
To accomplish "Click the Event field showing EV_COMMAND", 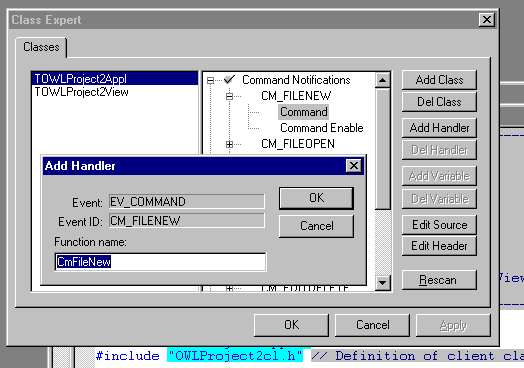I will tap(186, 202).
